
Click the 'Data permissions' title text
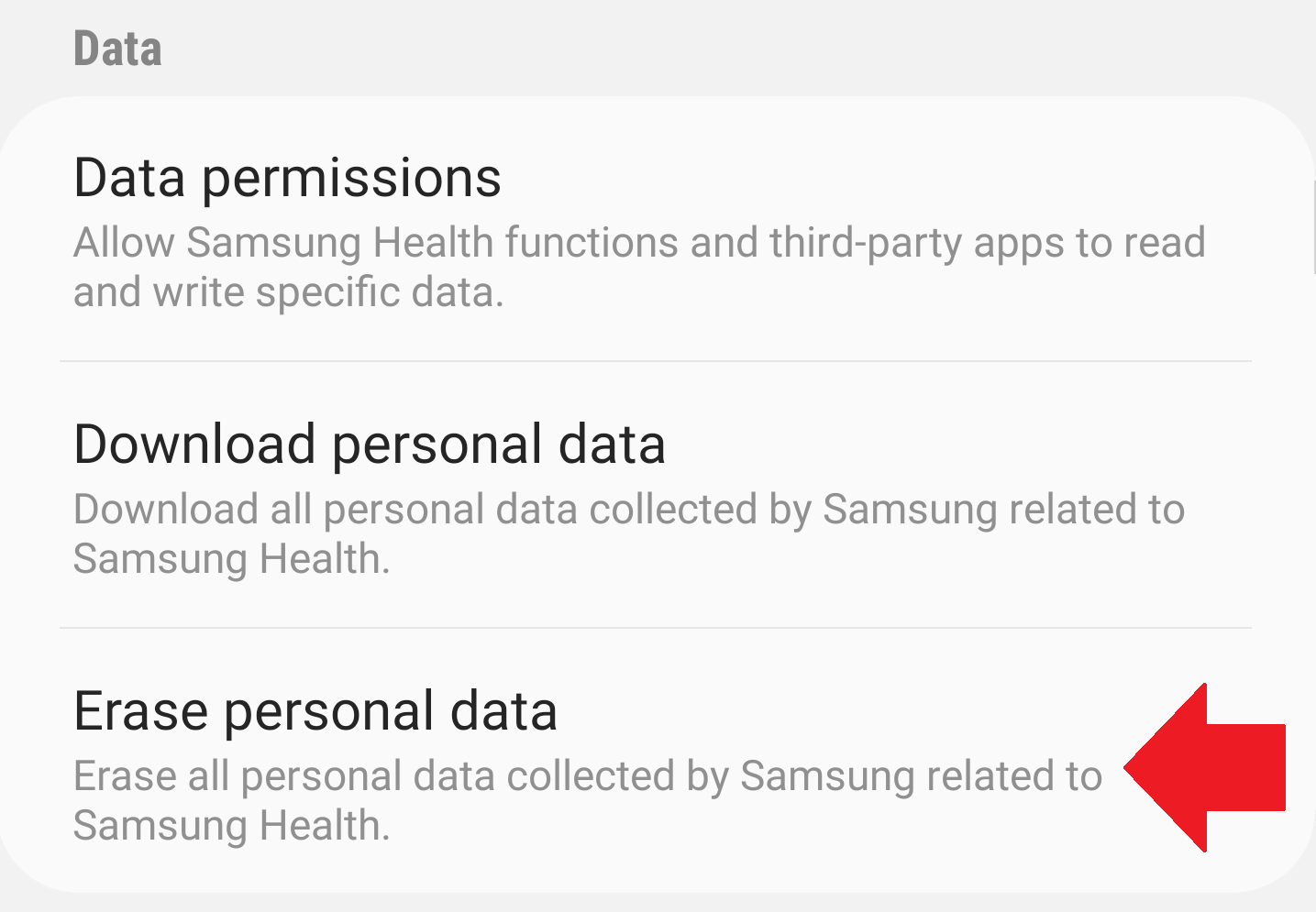click(x=287, y=178)
